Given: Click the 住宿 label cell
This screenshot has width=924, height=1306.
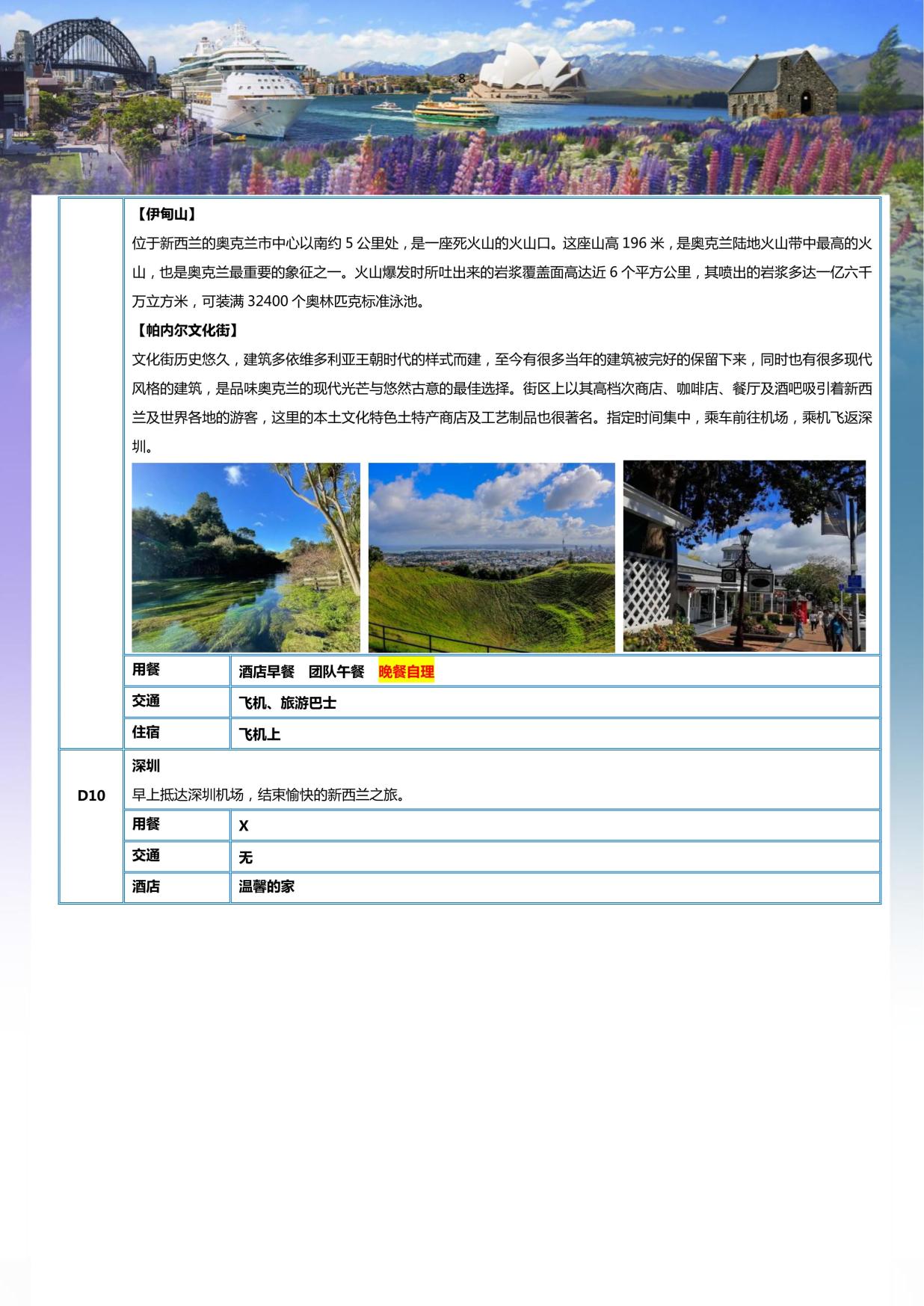Looking at the screenshot, I should pos(146,733).
